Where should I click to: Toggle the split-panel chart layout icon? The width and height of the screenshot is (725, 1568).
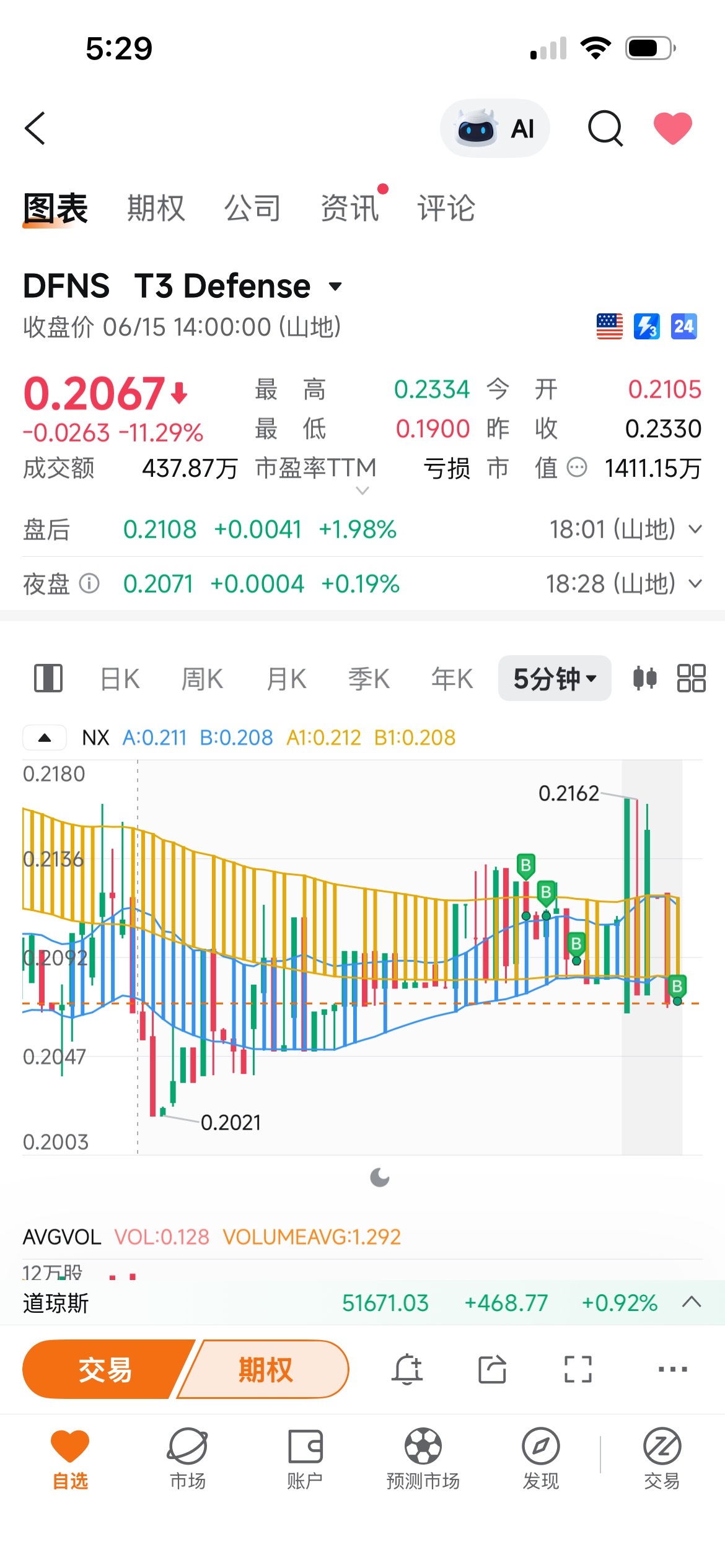[48, 678]
